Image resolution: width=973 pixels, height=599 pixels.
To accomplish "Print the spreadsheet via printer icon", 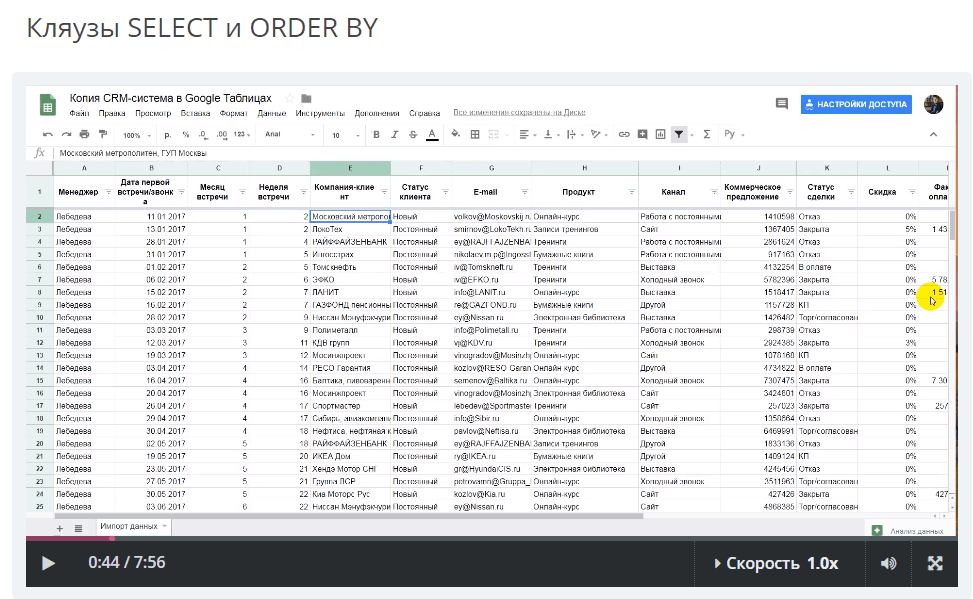I will point(84,134).
